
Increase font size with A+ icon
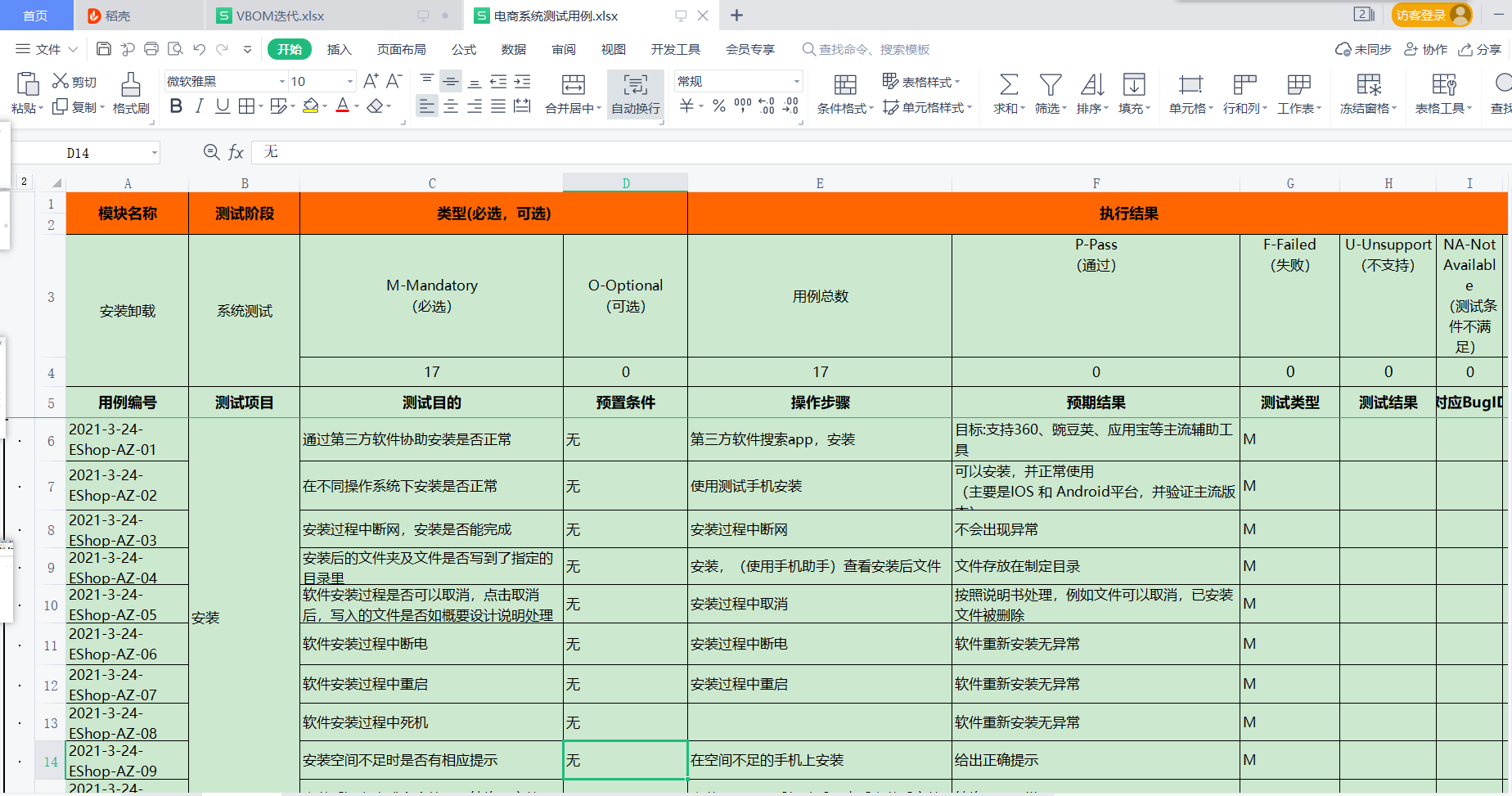tap(371, 80)
